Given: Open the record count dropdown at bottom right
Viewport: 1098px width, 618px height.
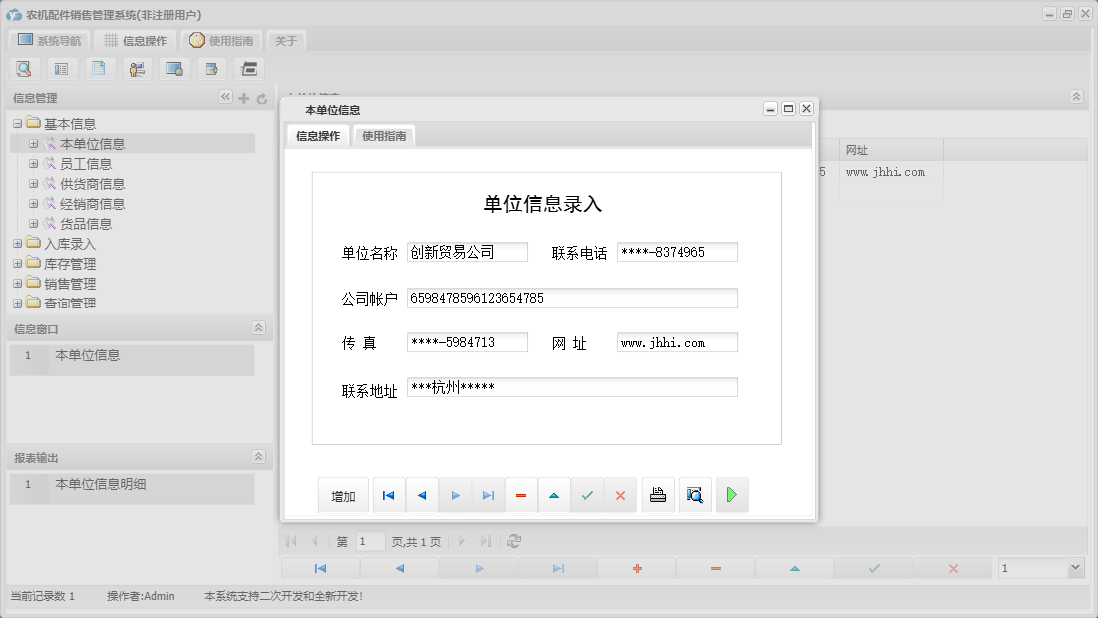Looking at the screenshot, I should click(1076, 567).
